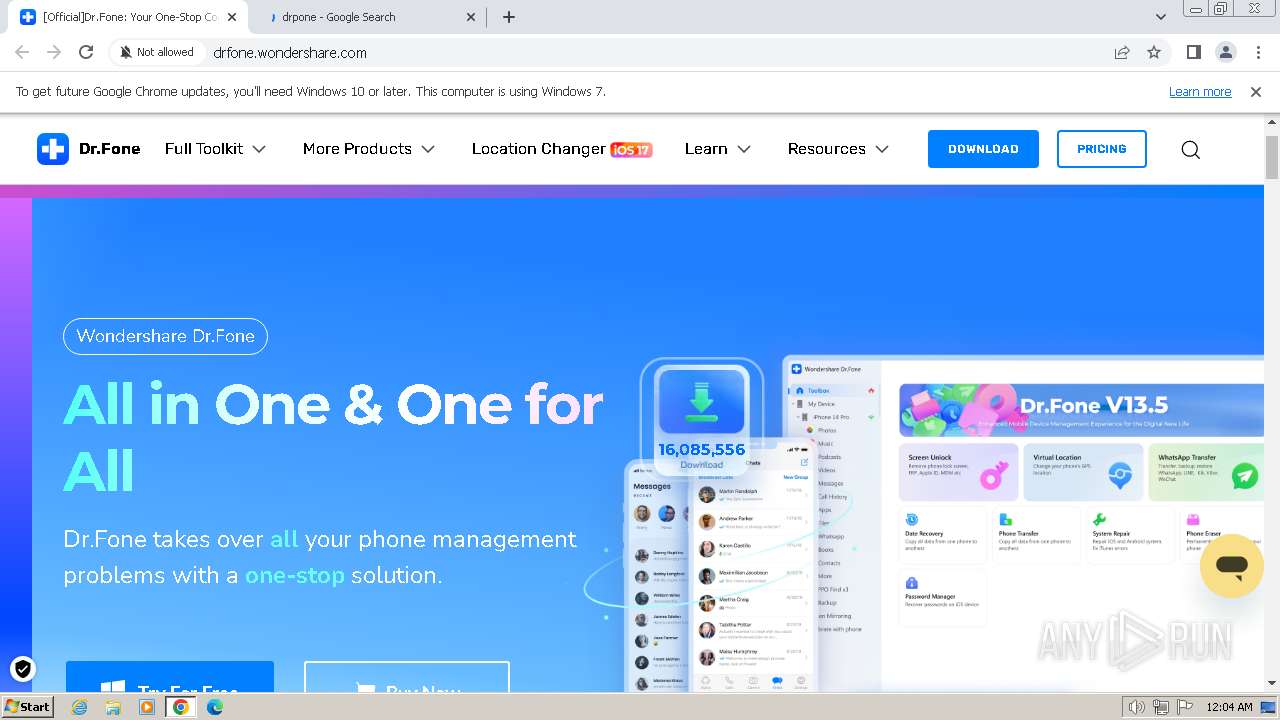Open the browser side panel icon
This screenshot has height=720, width=1280.
tap(1193, 52)
